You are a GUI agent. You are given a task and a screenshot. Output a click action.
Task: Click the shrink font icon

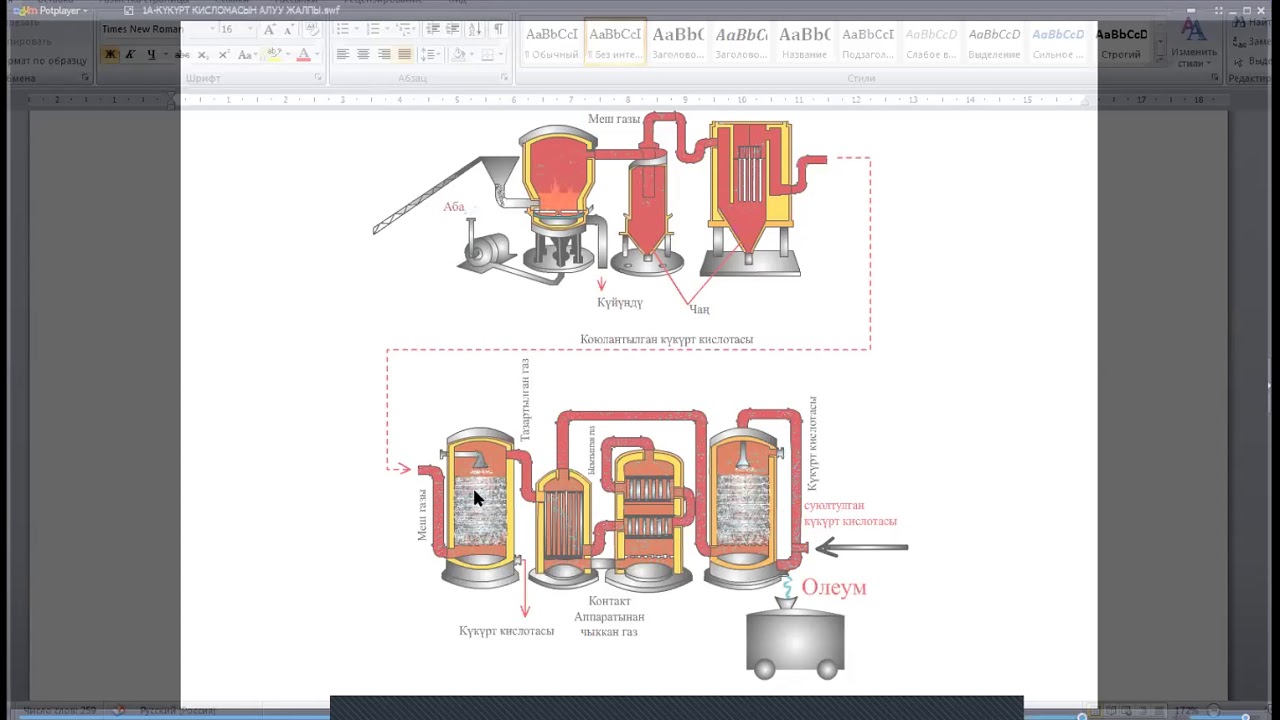[289, 29]
